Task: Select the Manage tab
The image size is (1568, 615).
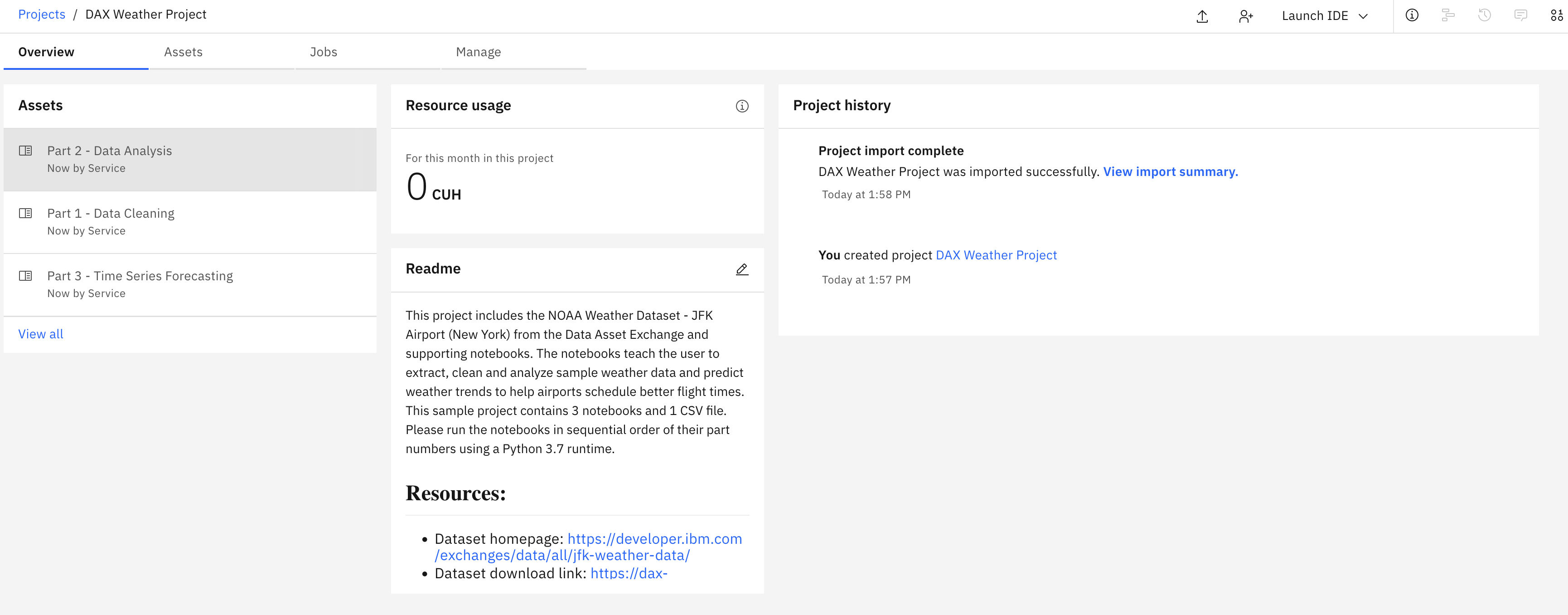Action: coord(478,51)
